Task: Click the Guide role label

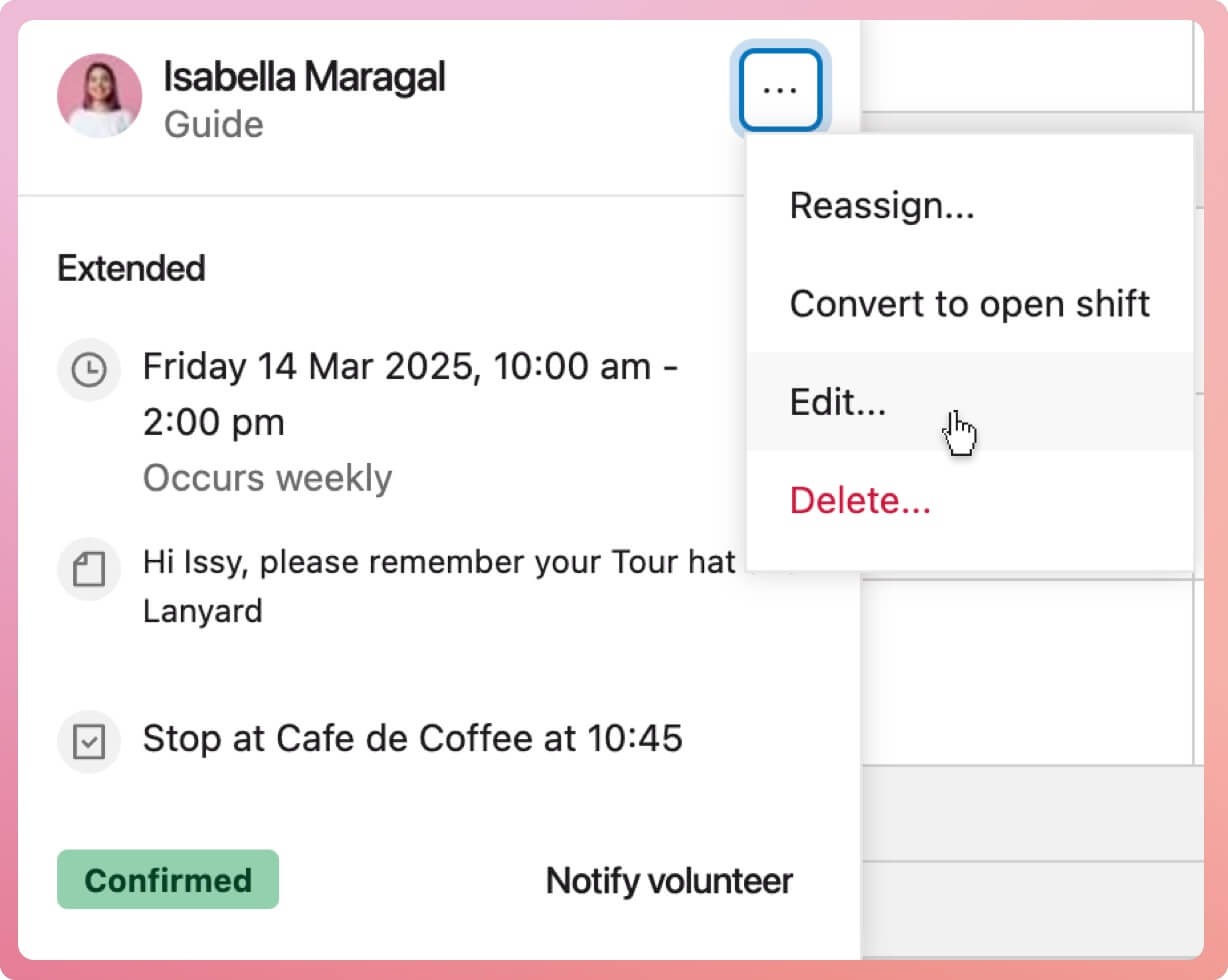Action: point(213,125)
